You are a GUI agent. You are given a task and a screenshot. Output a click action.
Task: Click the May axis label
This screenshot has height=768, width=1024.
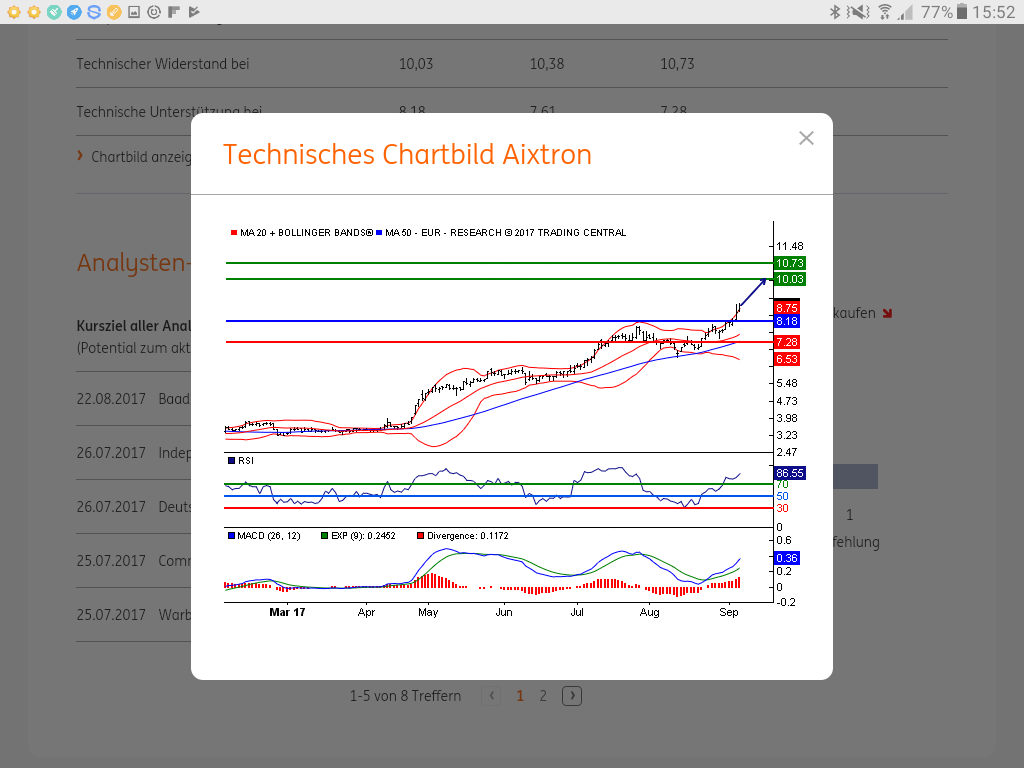[428, 613]
